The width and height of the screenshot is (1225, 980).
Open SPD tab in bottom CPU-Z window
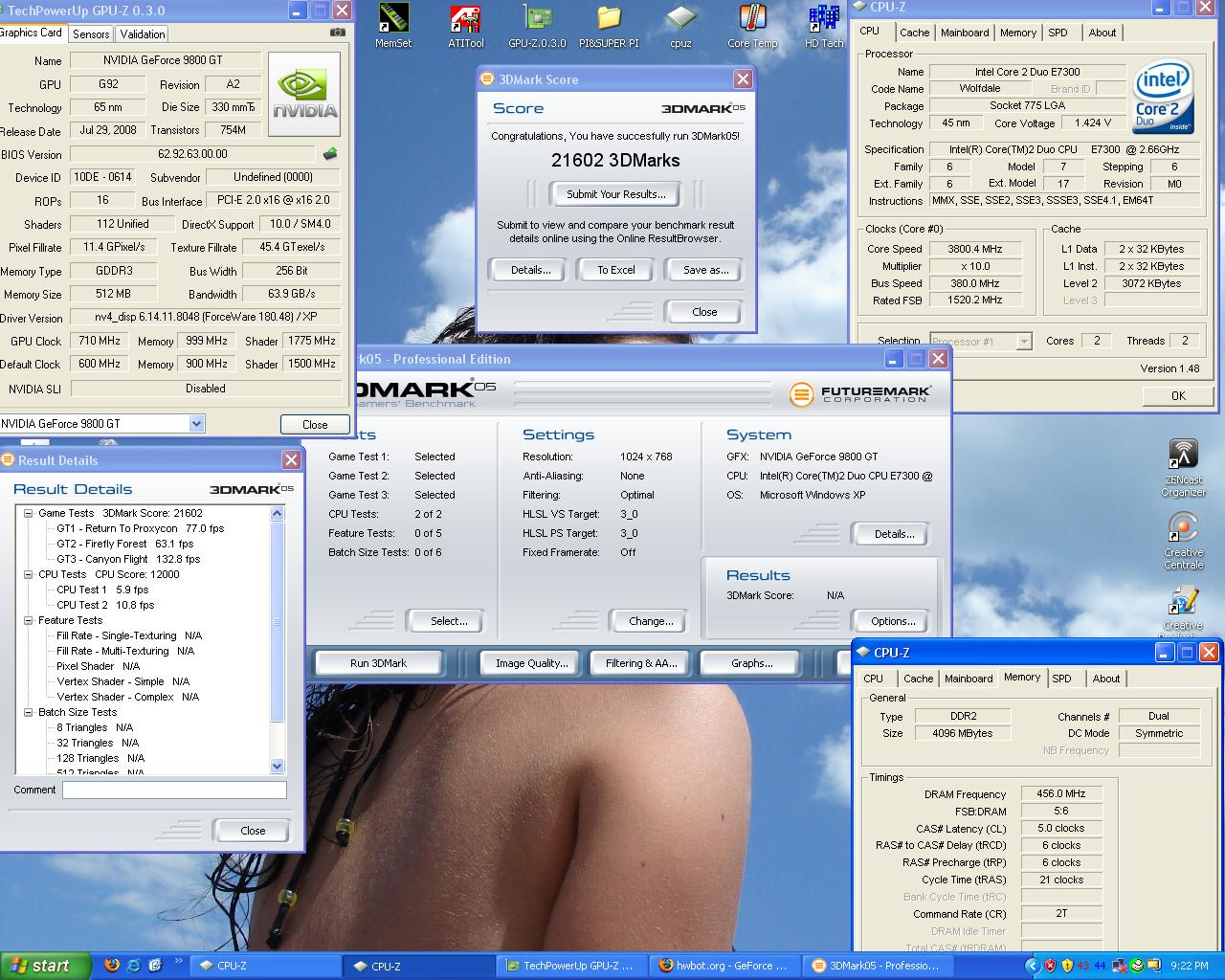point(1061,679)
